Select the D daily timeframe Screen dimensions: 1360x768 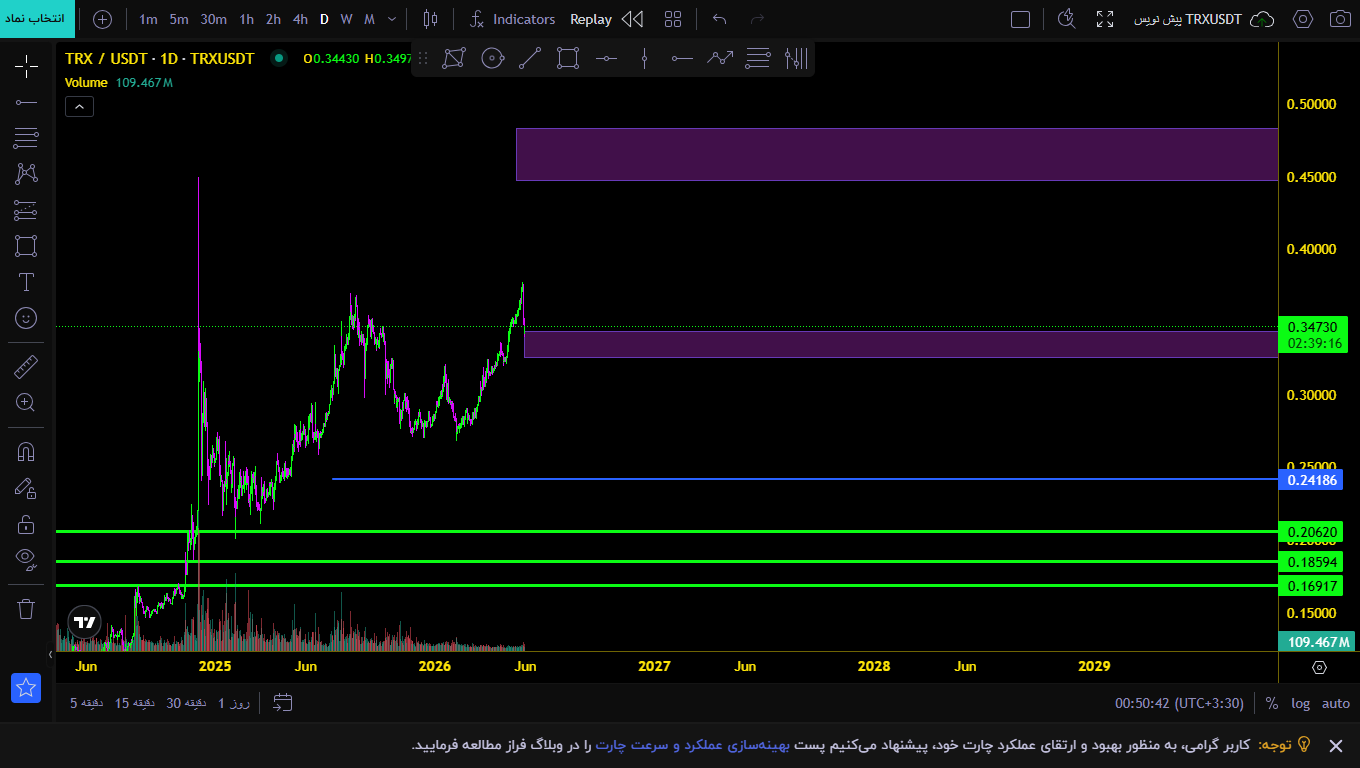pos(324,19)
